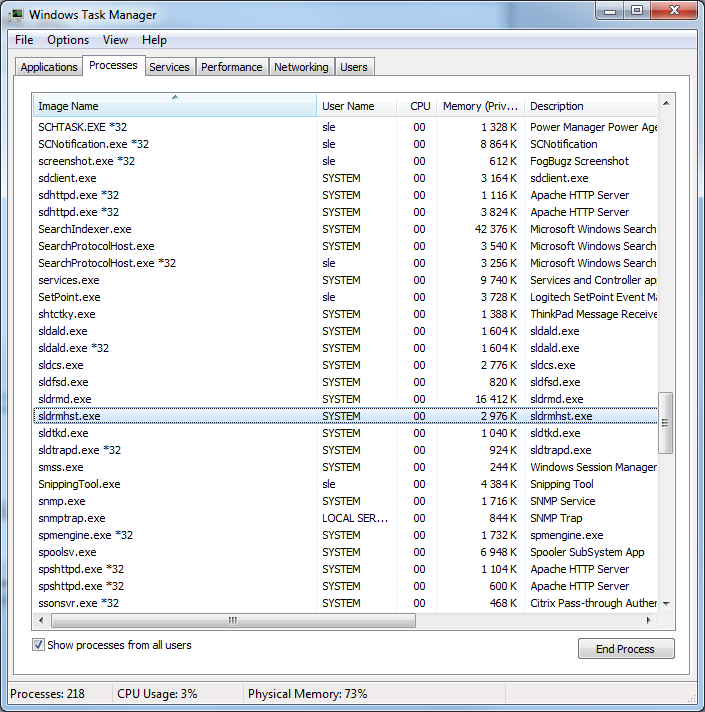705x712 pixels.
Task: Select the sldtrapd.exe *32 process
Action: pos(345,450)
